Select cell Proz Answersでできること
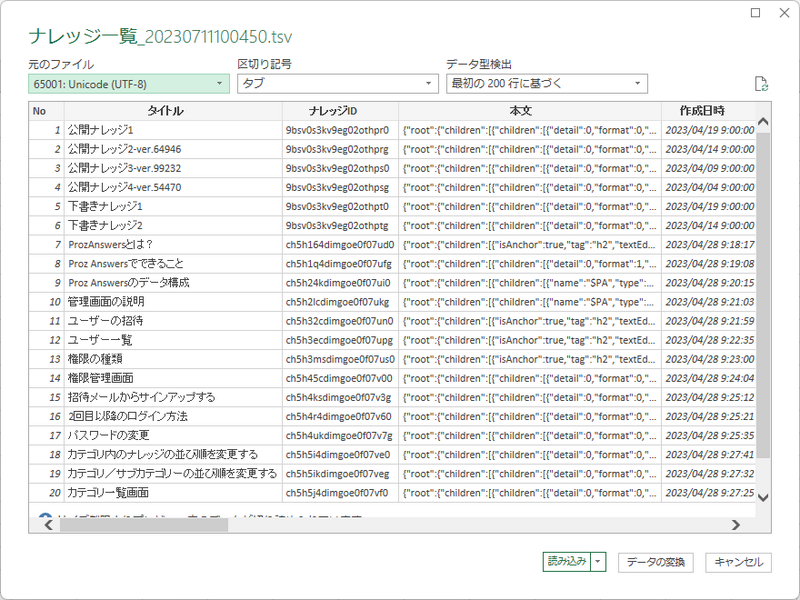 [x=173, y=264]
